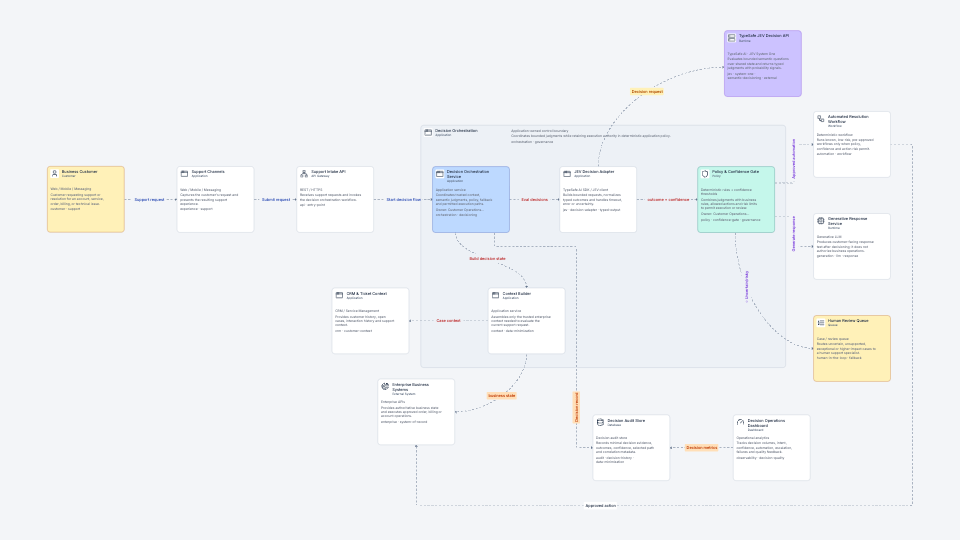Screen dimensions: 960x540
Task: Click the 'Enterprise Business Systems' node title
Action: [x=410, y=387]
